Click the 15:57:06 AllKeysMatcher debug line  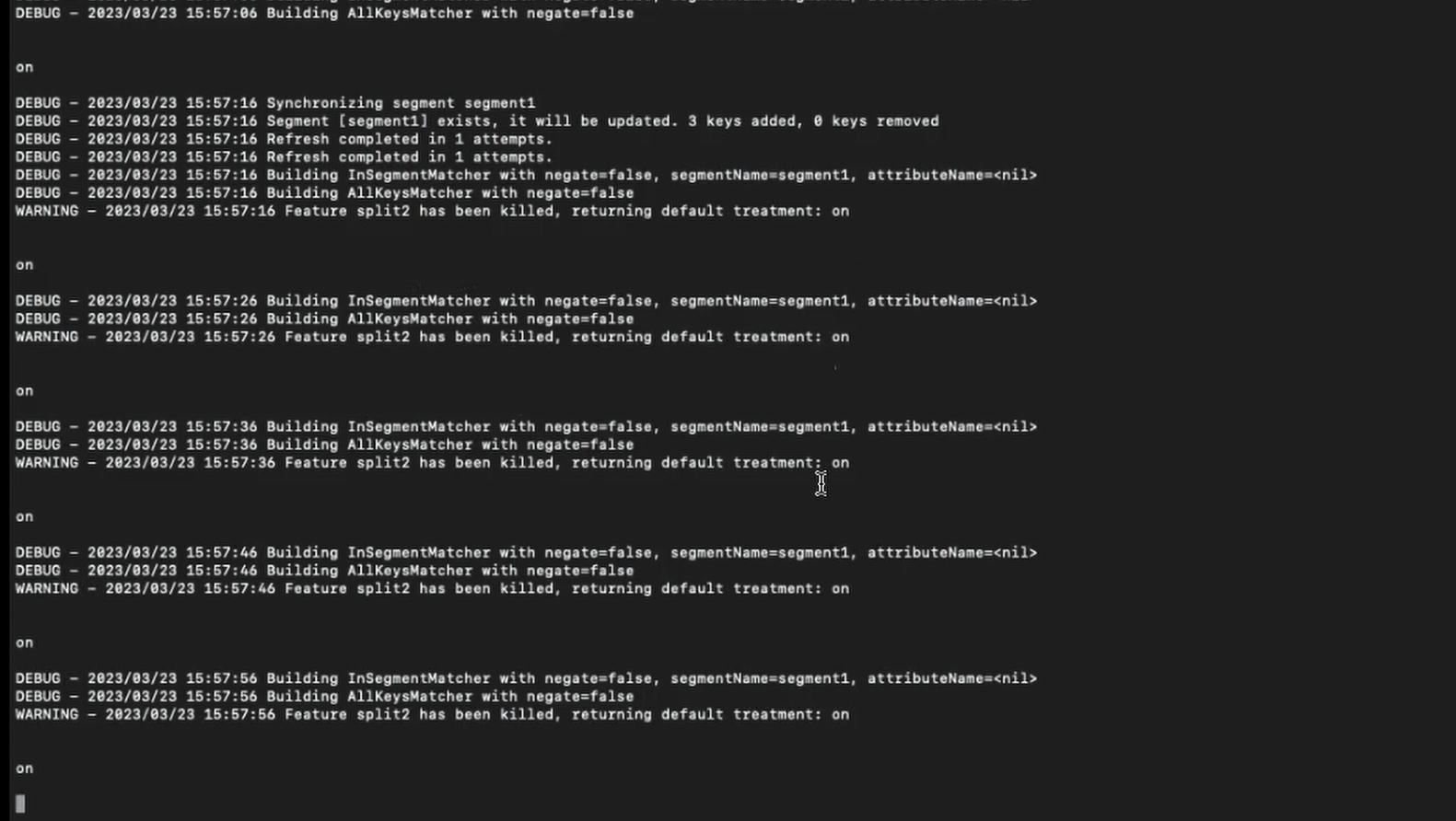click(324, 14)
